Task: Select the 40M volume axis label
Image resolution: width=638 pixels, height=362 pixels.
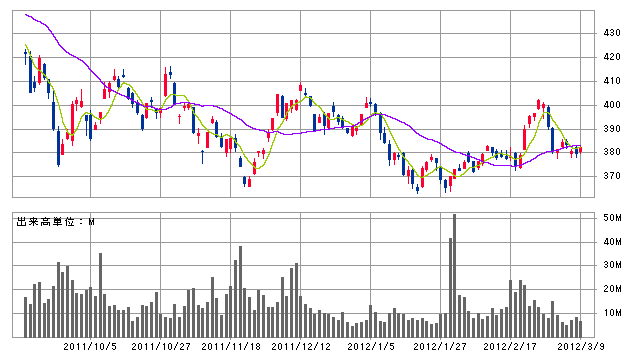Action: tap(612, 242)
